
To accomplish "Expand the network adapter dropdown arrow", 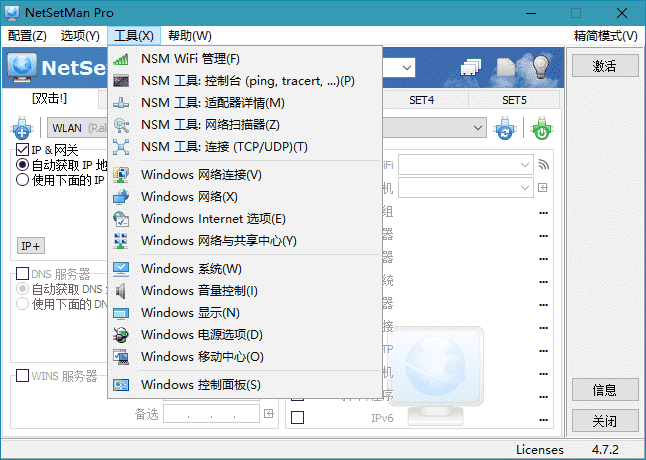I will 478,128.
